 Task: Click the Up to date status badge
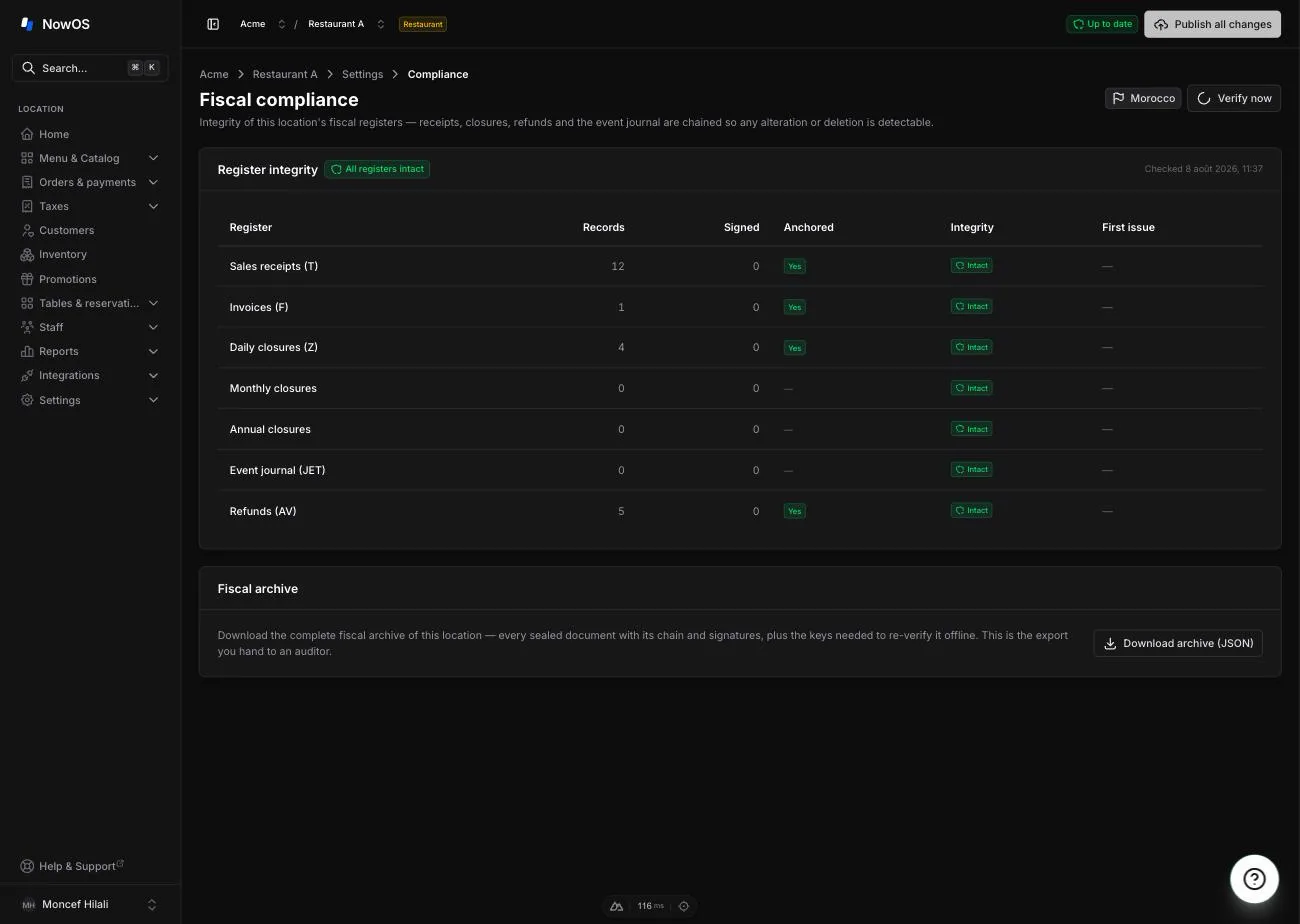[1102, 24]
